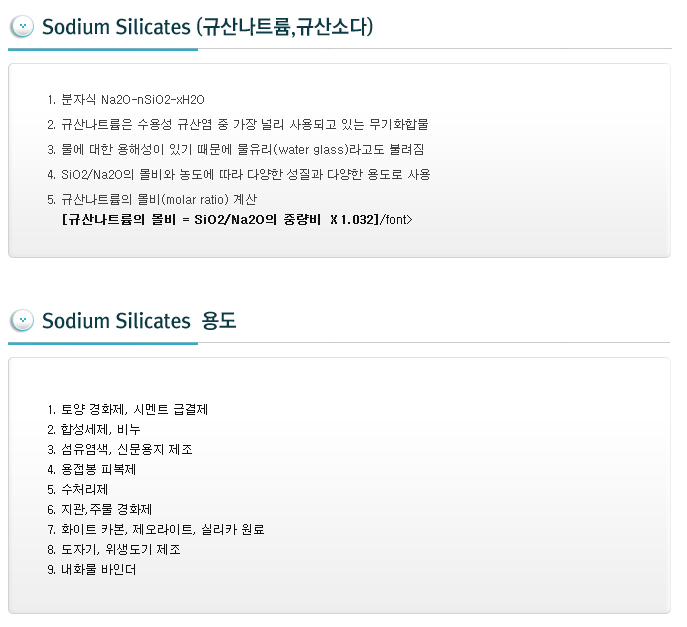Click the '용접봉 피복제' list item
Image resolution: width=687 pixels, height=627 pixels.
click(99, 469)
